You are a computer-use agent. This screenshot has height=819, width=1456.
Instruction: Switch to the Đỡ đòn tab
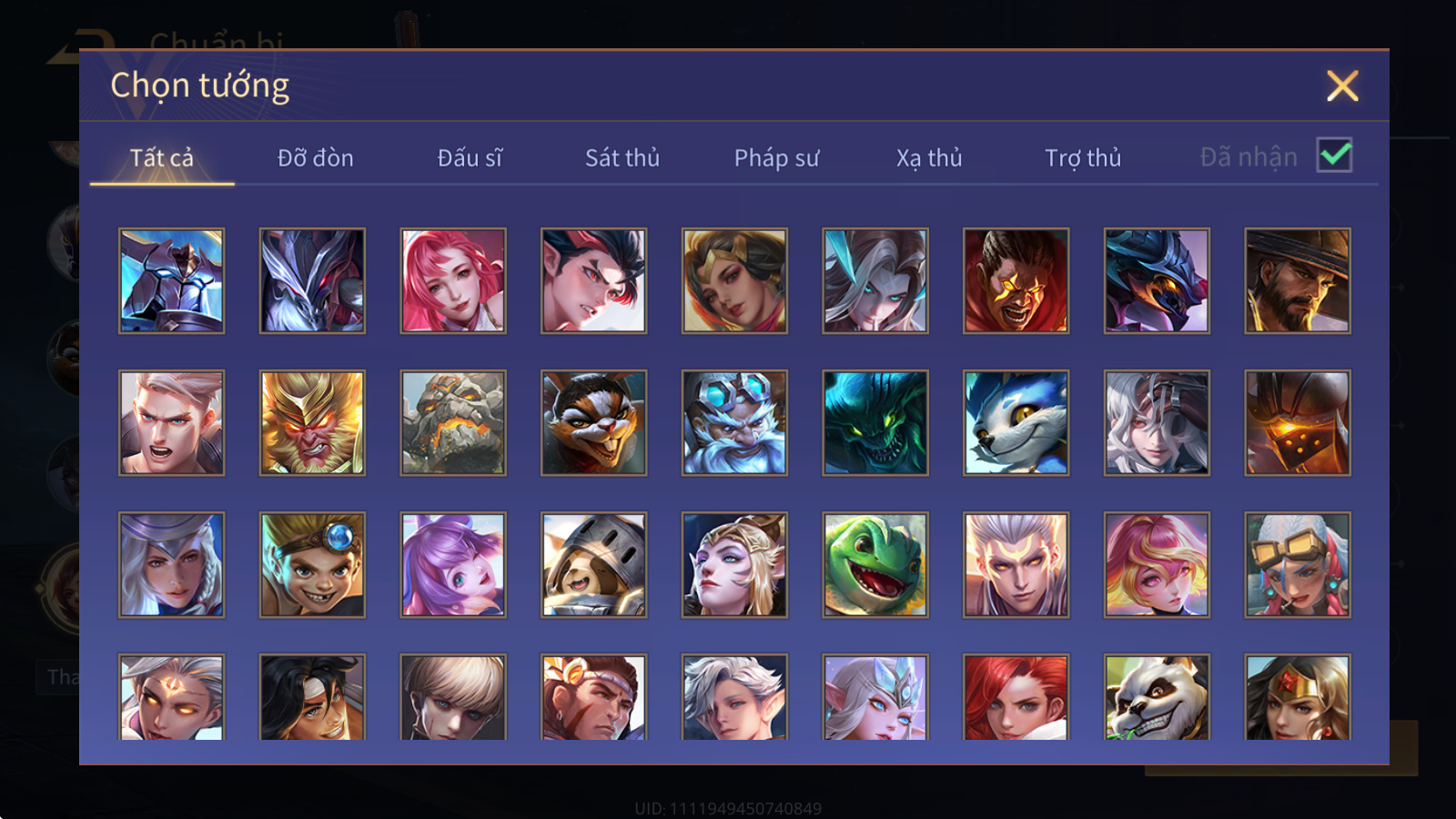[315, 157]
